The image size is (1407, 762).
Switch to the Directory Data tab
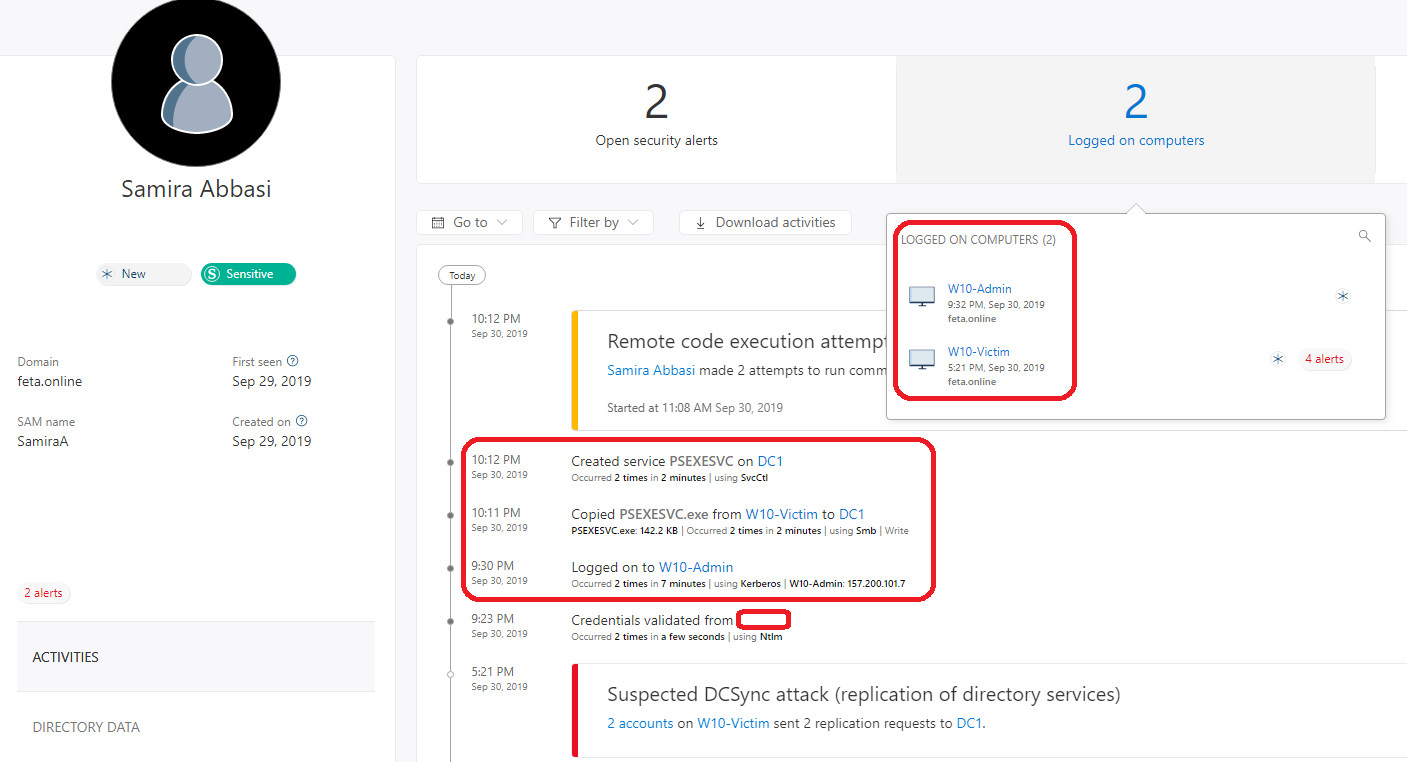click(86, 727)
